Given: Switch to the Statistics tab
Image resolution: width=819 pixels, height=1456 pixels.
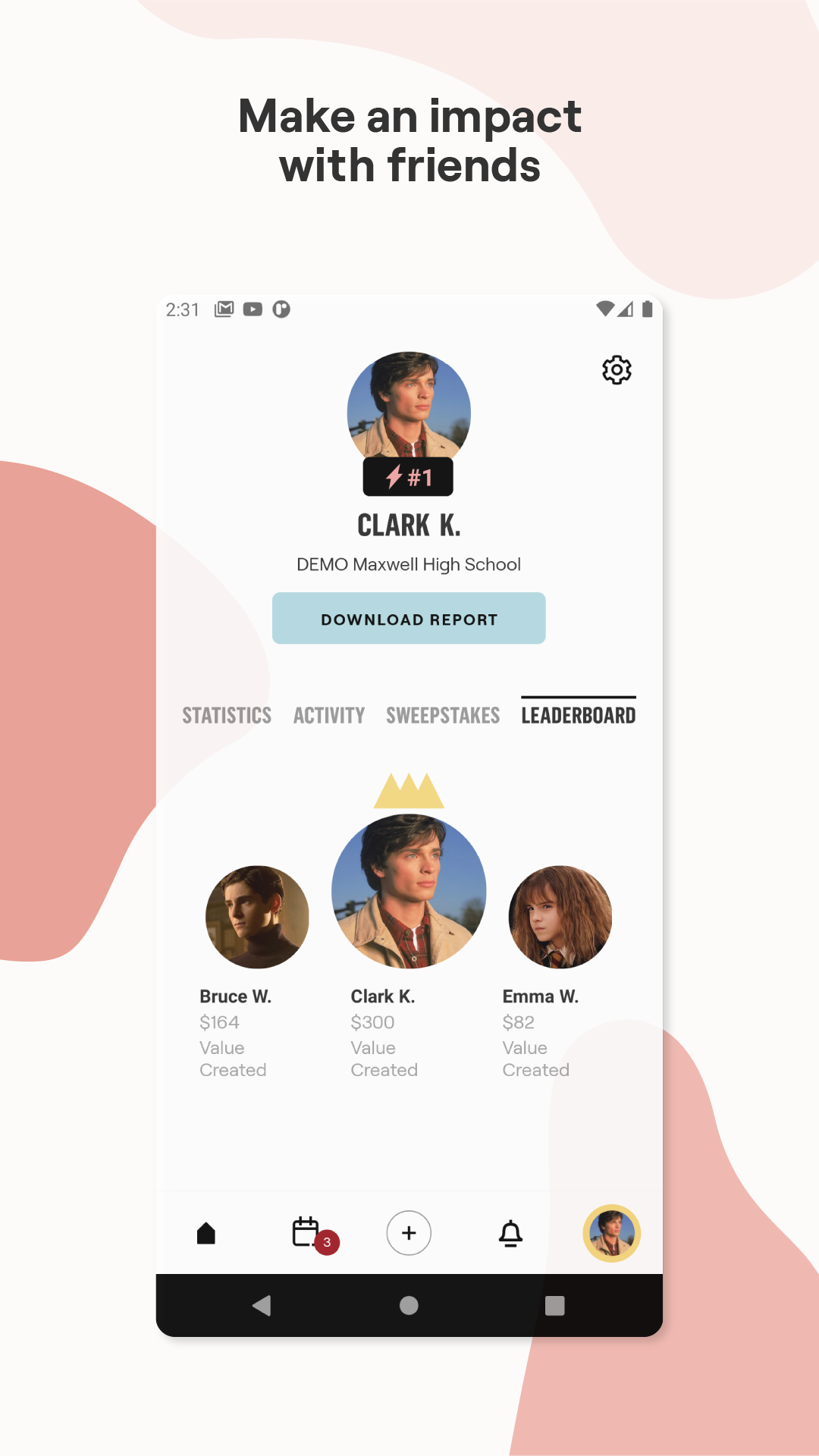Looking at the screenshot, I should pyautogui.click(x=227, y=715).
